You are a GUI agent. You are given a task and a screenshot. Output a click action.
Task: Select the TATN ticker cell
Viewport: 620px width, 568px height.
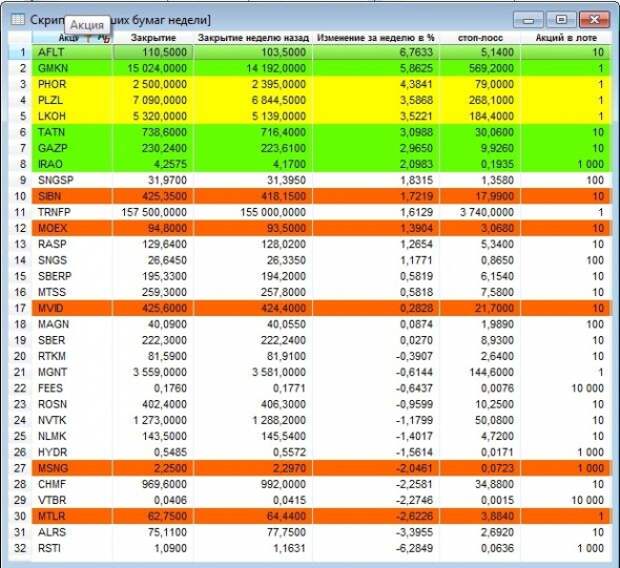72,132
